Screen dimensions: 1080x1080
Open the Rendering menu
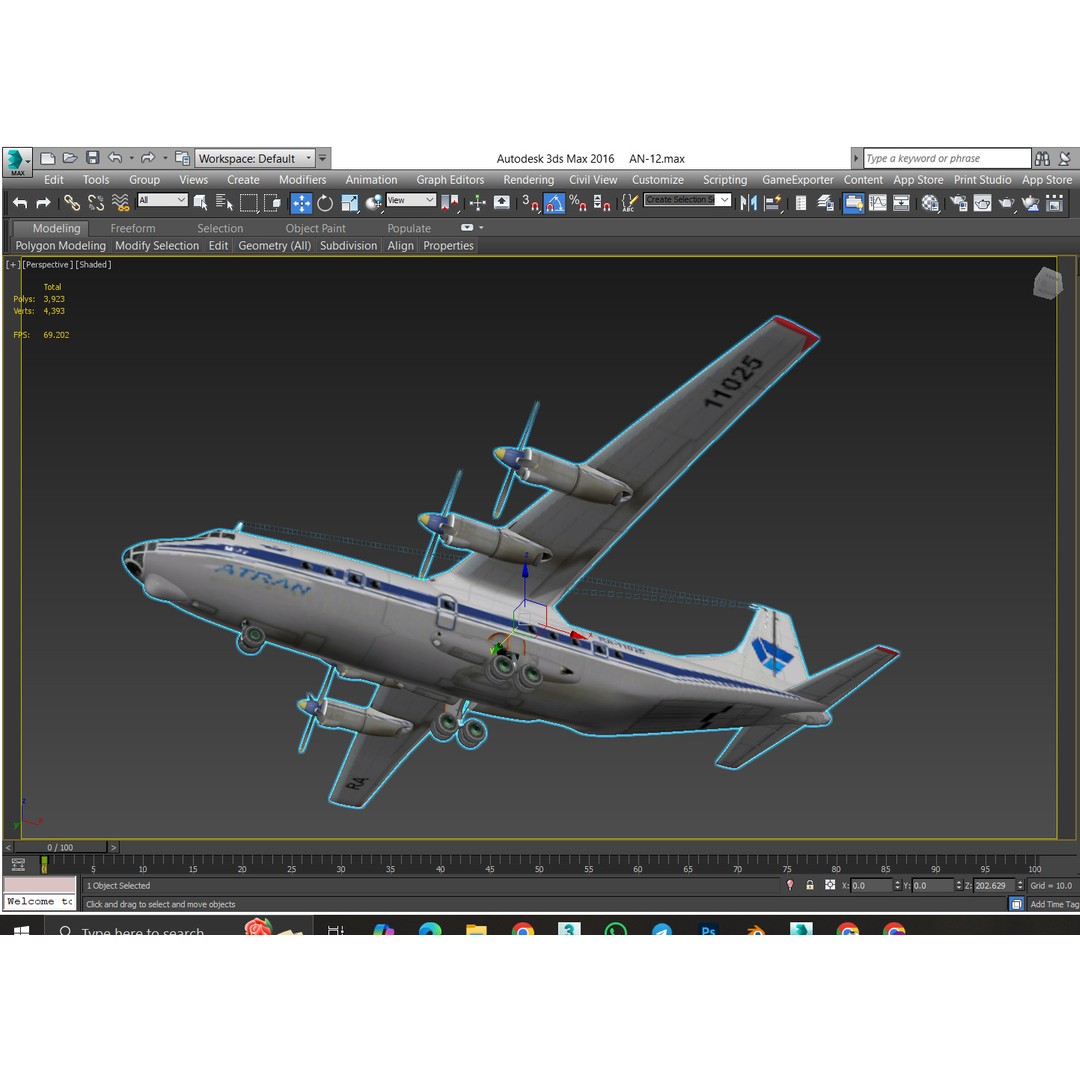click(528, 180)
